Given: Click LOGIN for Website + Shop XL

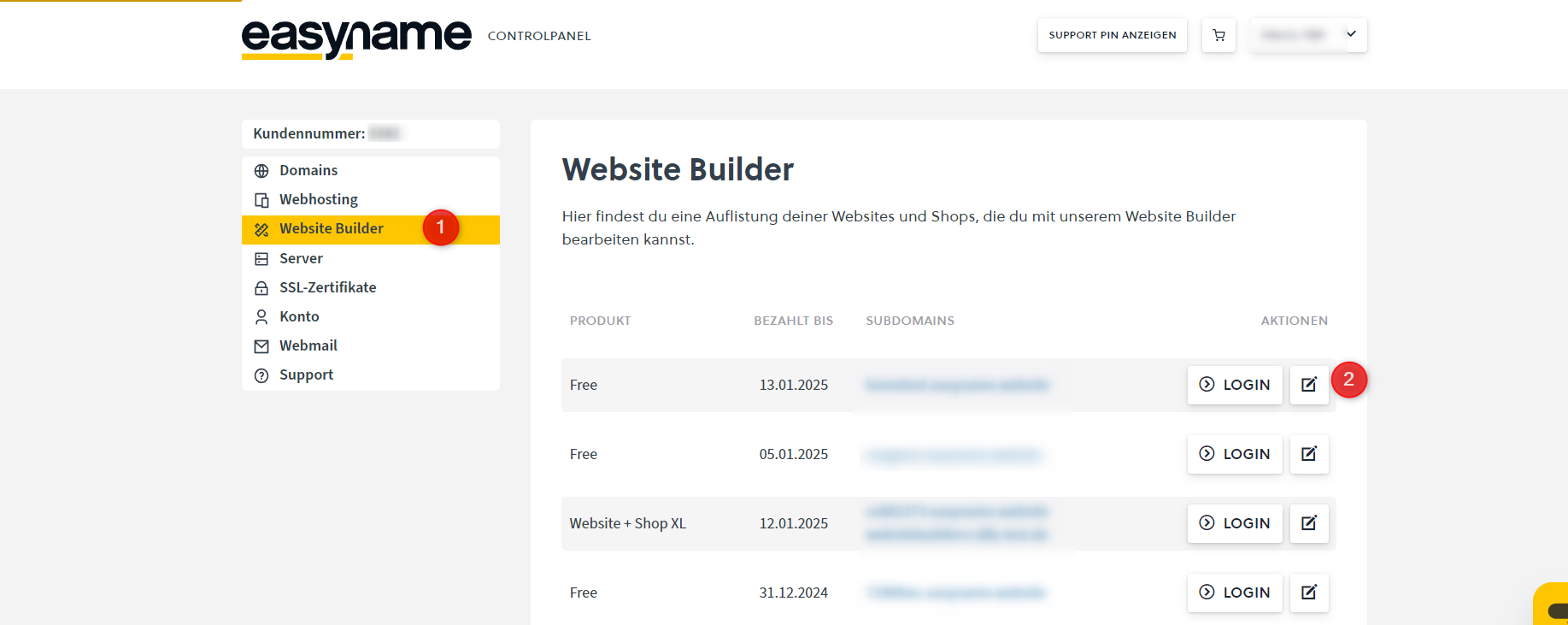Looking at the screenshot, I should 1235,523.
